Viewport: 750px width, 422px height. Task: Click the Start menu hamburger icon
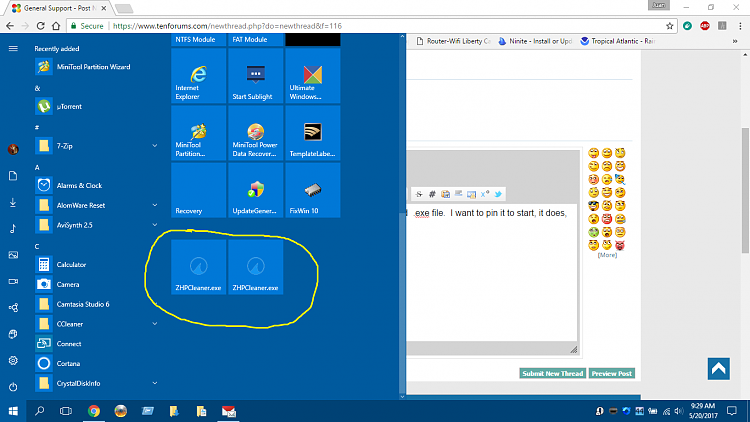tap(13, 48)
